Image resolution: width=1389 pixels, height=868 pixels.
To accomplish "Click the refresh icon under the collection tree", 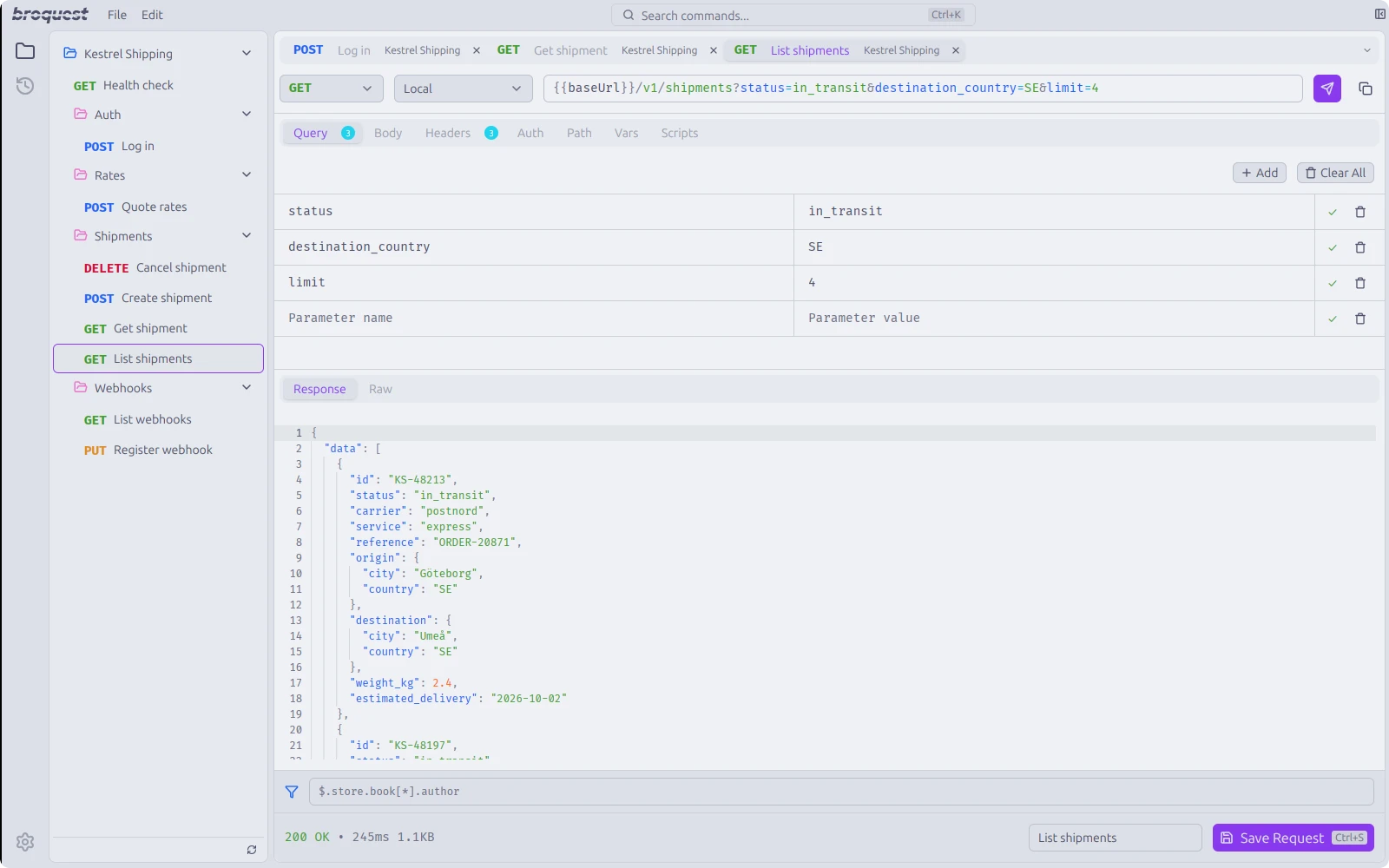I will 252,850.
